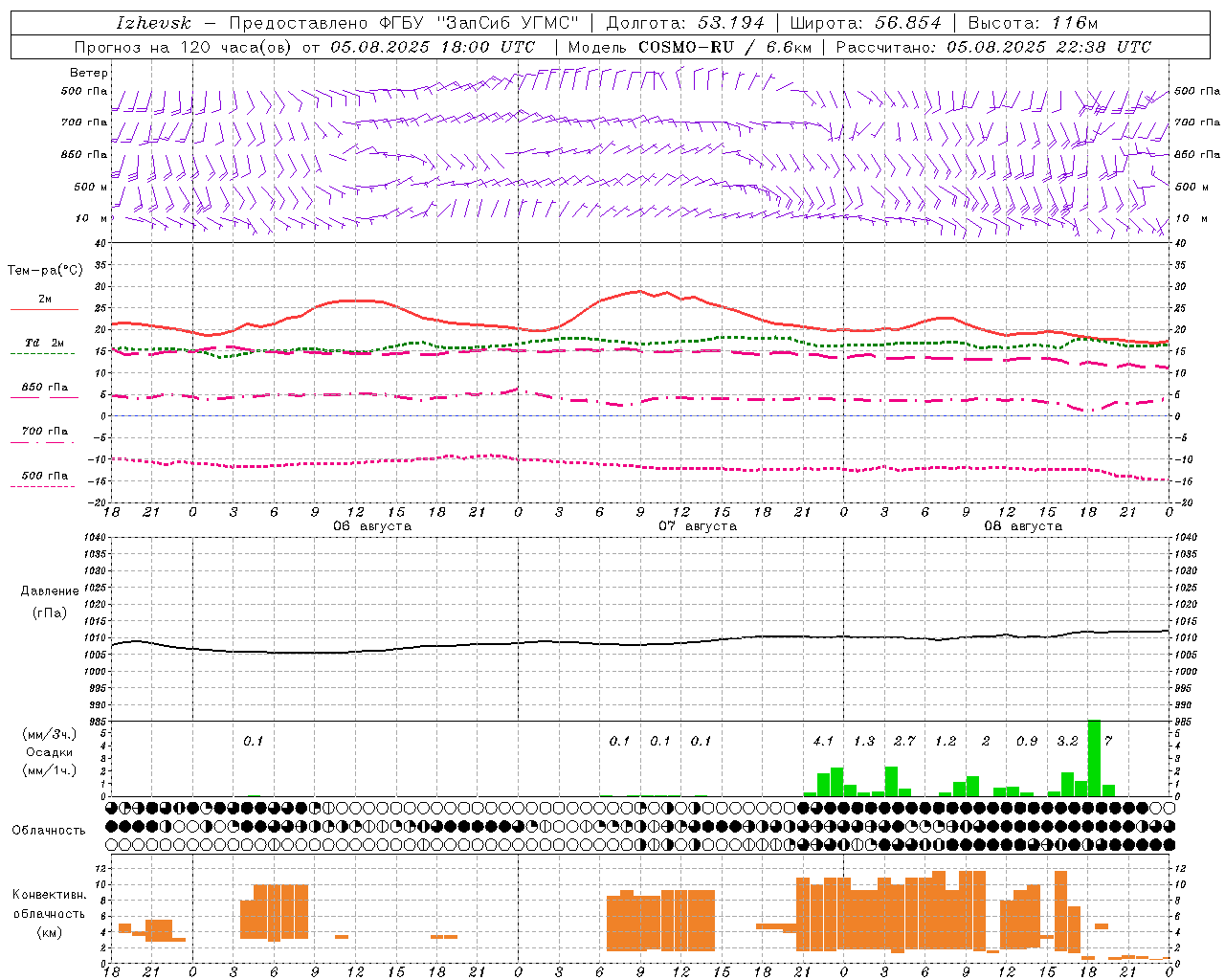Click the Ветер panel label
Image resolution: width=1225 pixels, height=980 pixels.
(88, 73)
